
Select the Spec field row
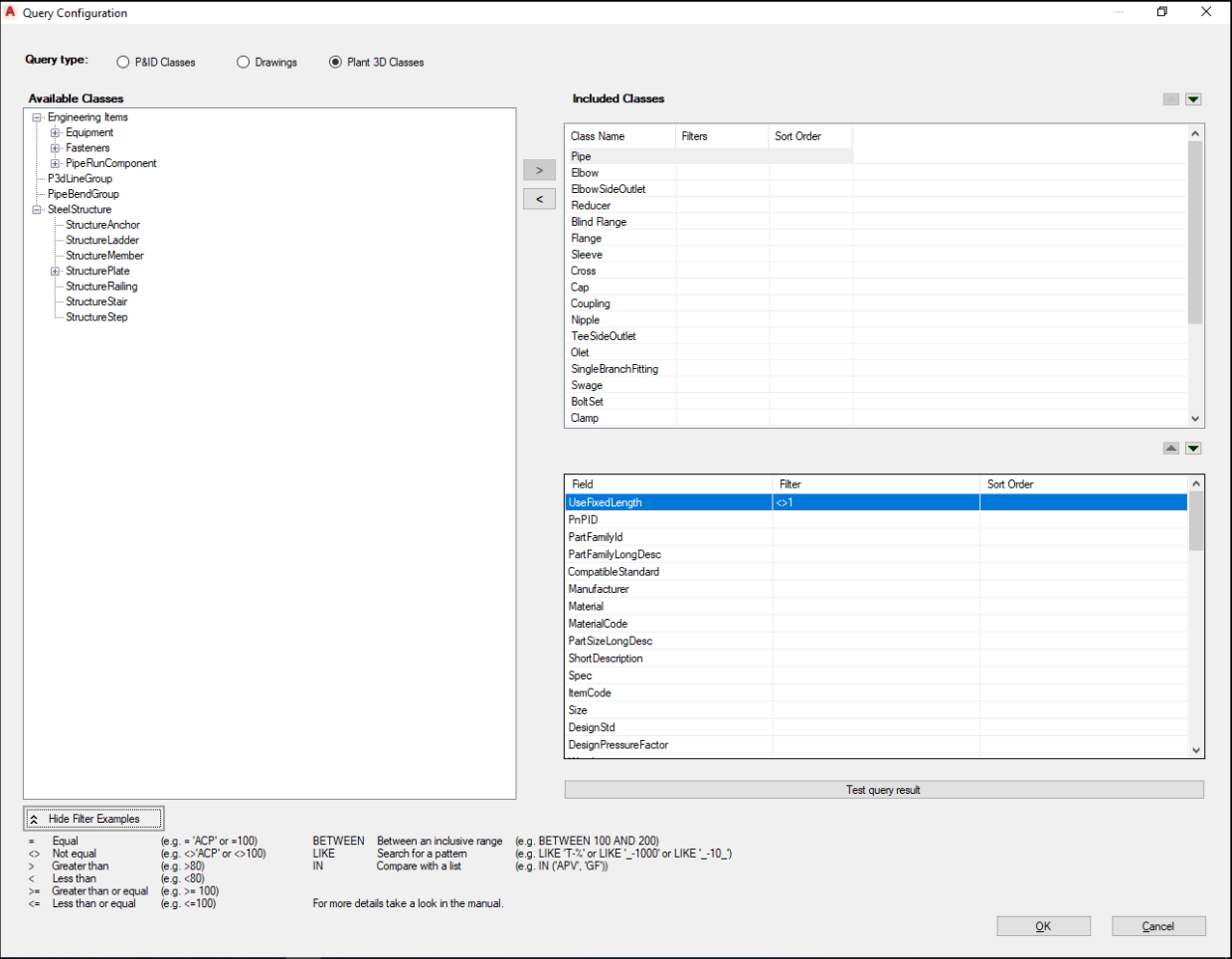pos(876,675)
